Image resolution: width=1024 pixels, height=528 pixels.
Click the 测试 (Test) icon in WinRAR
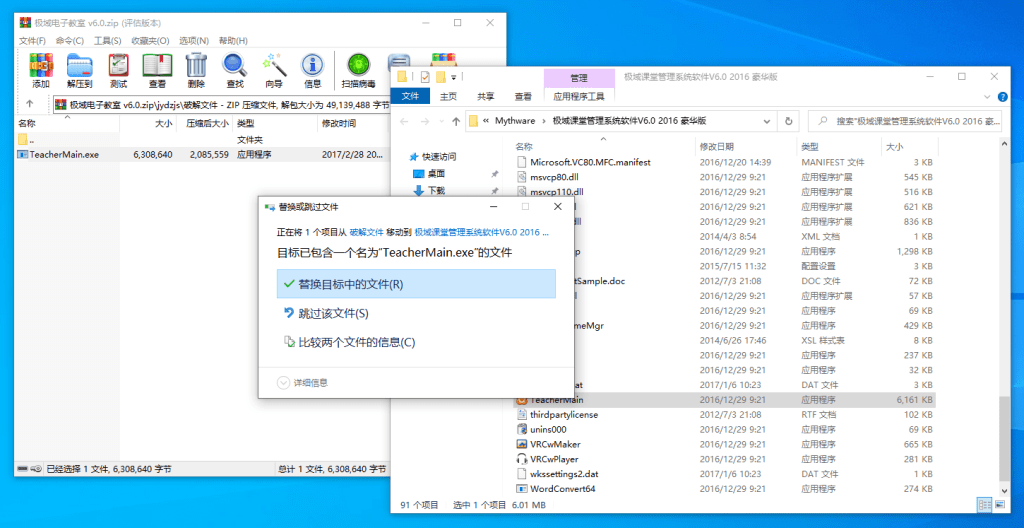coord(118,71)
